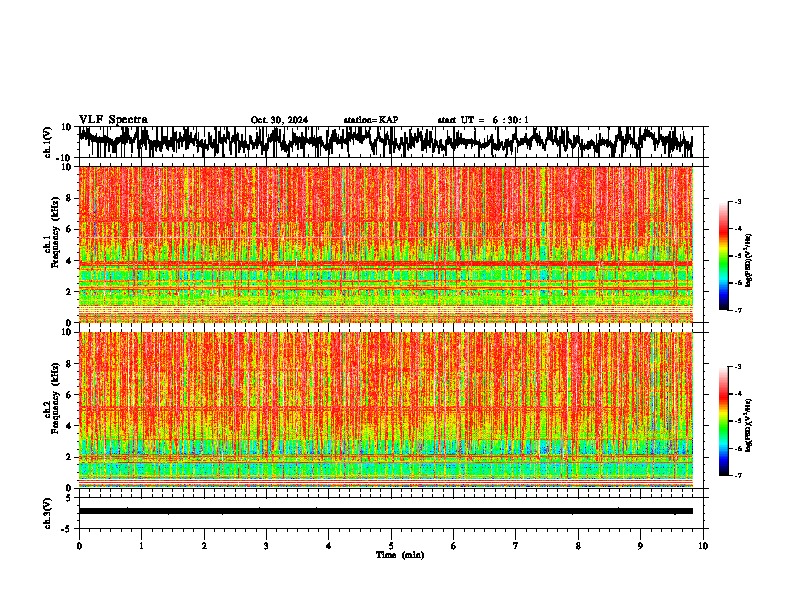Click the ch.1 PSD color scale bar

coord(724,256)
